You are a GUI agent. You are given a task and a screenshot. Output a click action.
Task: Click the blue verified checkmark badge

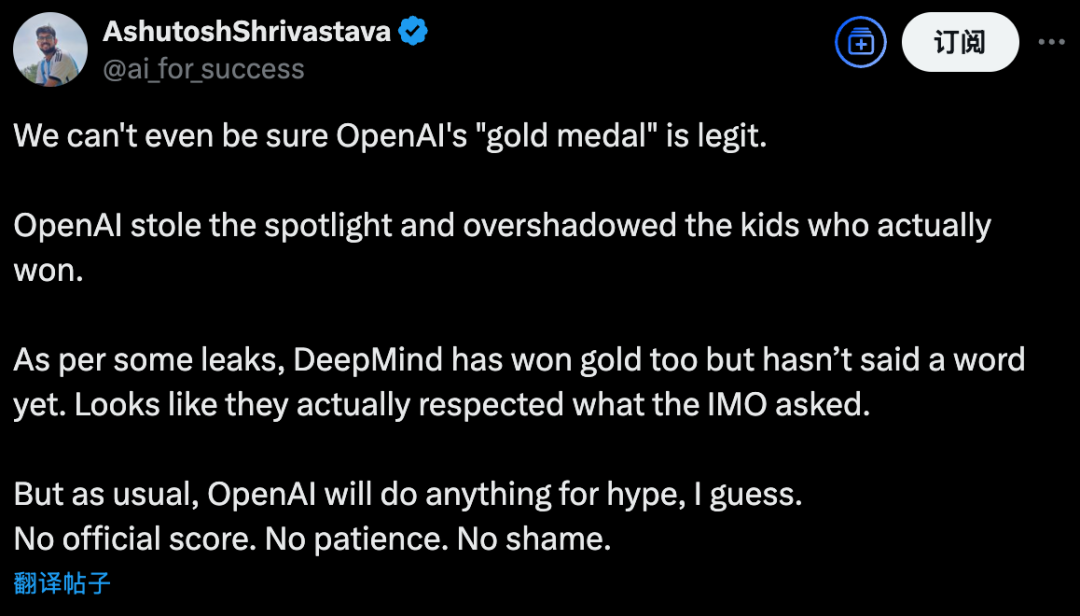click(414, 32)
